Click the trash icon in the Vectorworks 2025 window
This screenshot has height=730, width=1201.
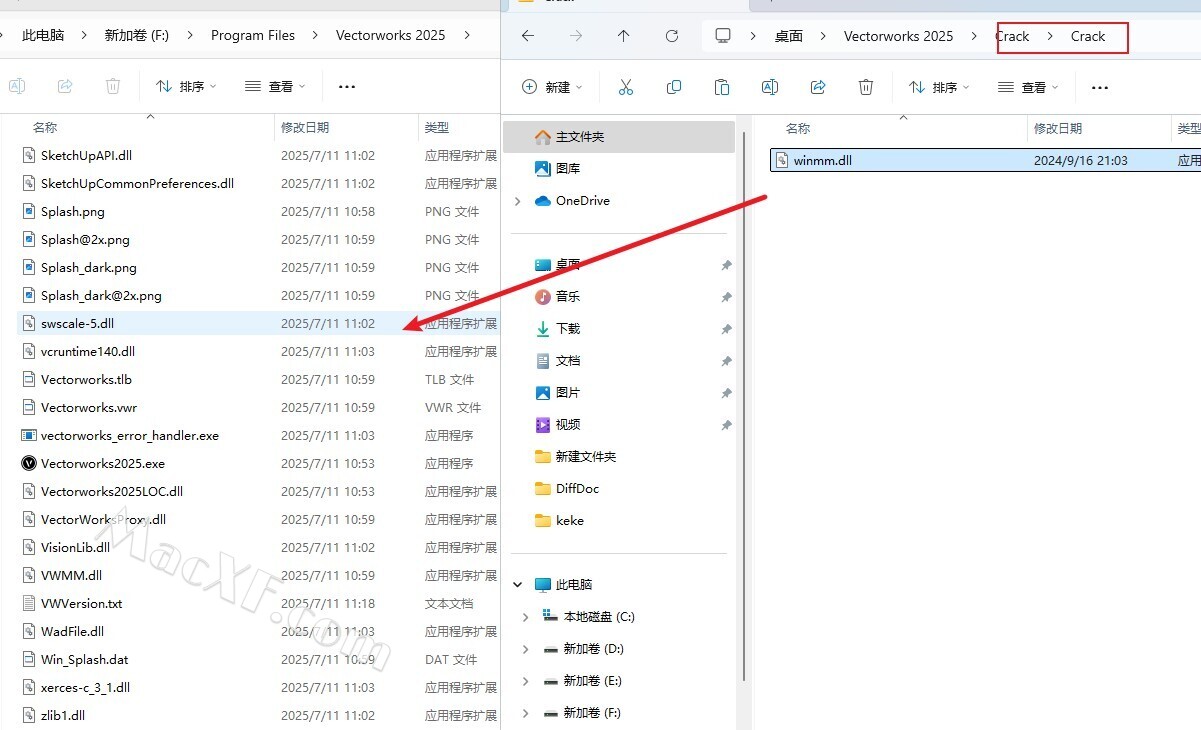(113, 86)
